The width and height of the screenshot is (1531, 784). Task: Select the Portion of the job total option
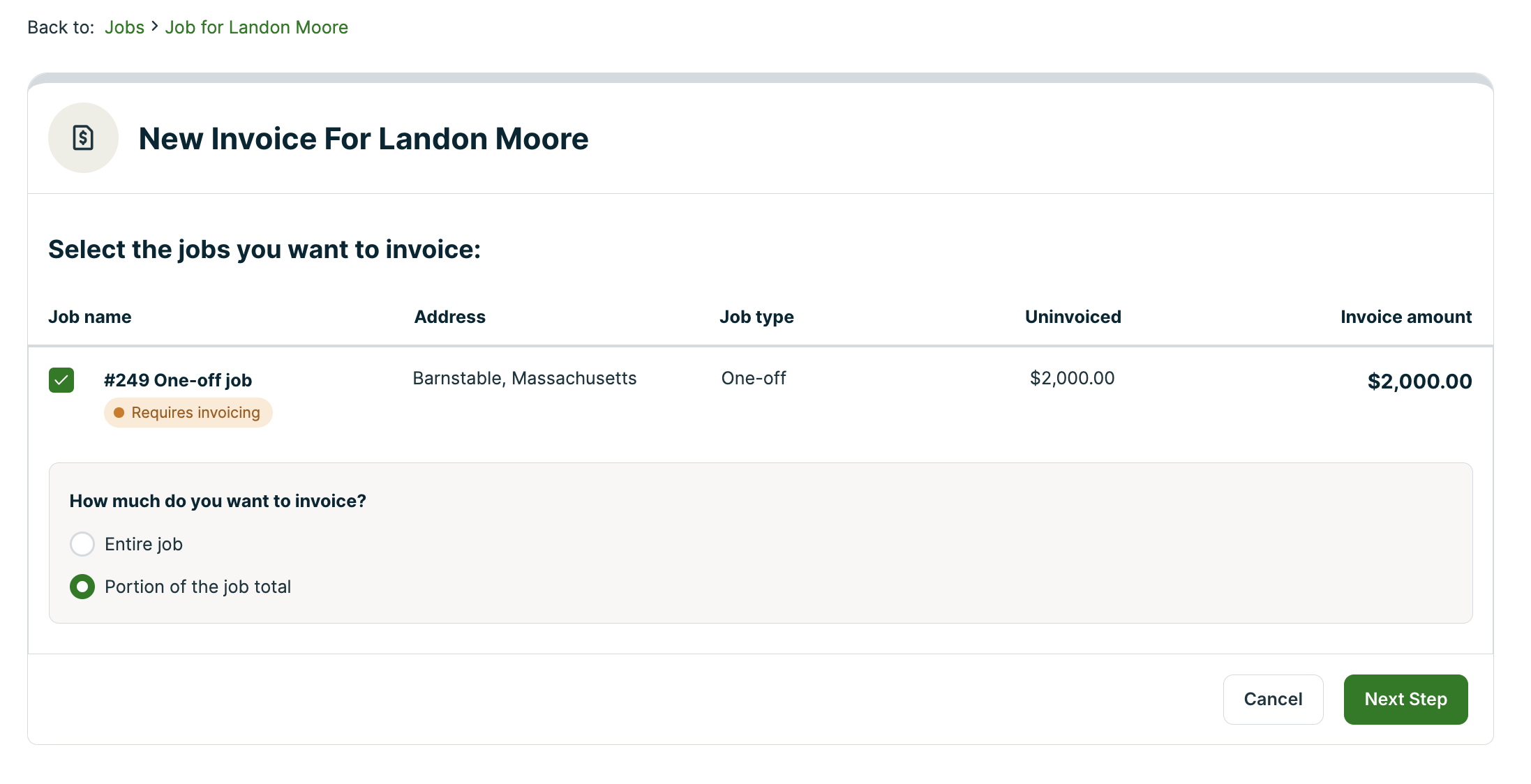[x=82, y=587]
